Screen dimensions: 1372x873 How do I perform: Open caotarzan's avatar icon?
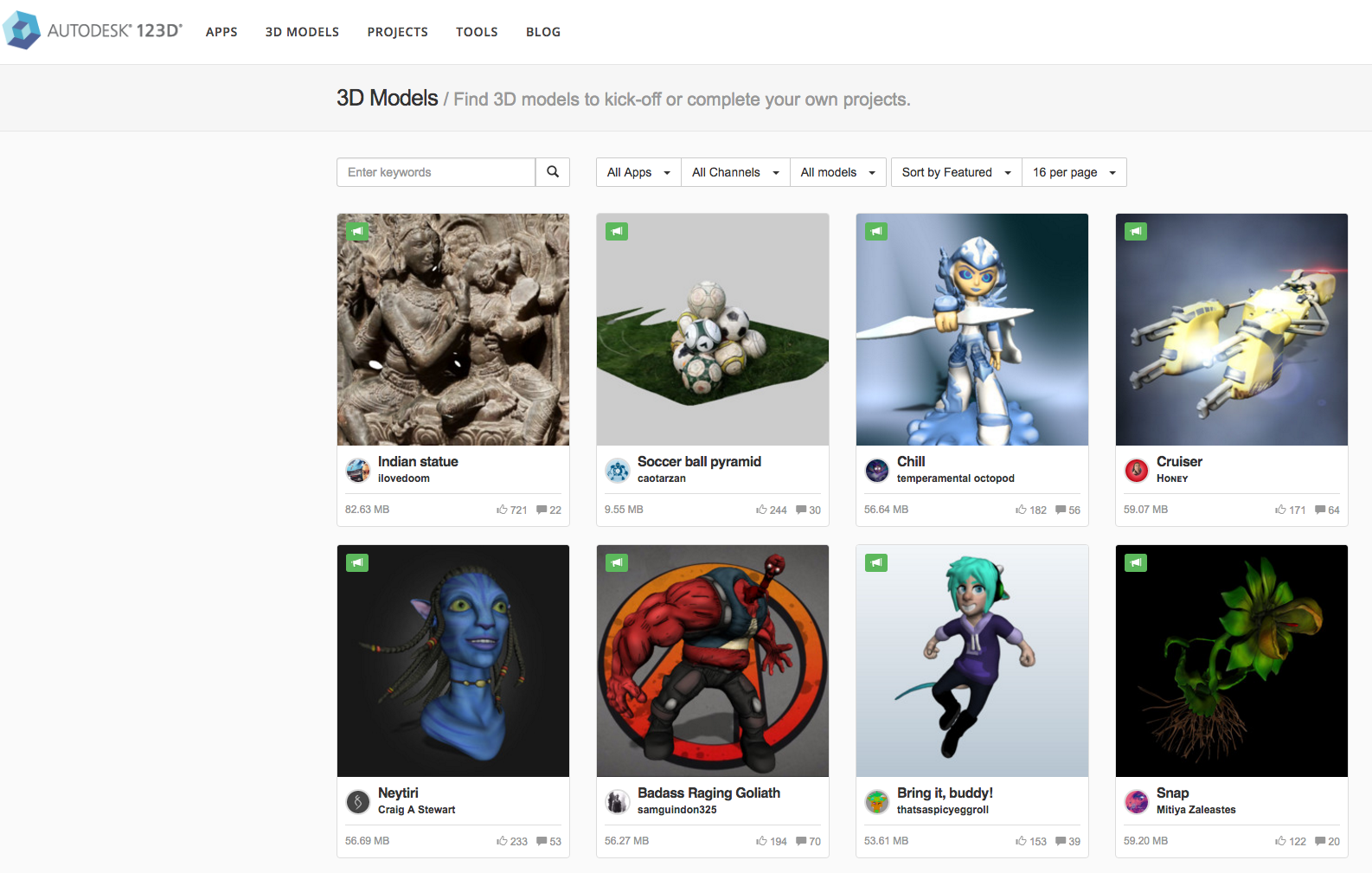(618, 471)
